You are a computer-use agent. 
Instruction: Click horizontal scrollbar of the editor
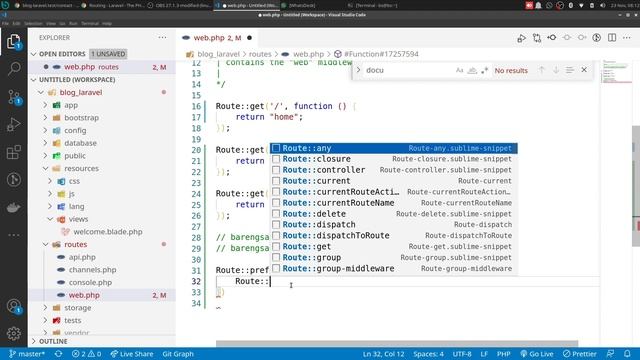397,343
